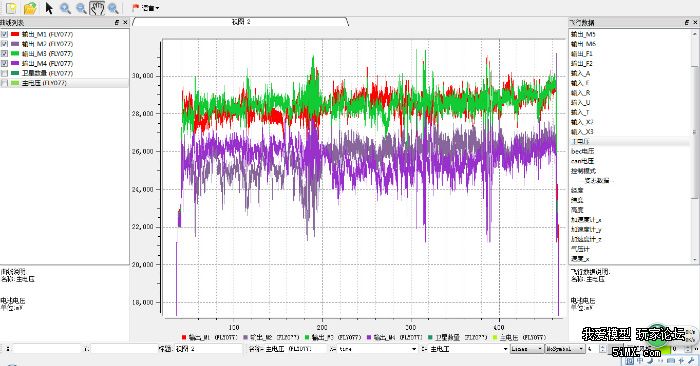Select 加速度计_y in flight data list

(x=586, y=229)
